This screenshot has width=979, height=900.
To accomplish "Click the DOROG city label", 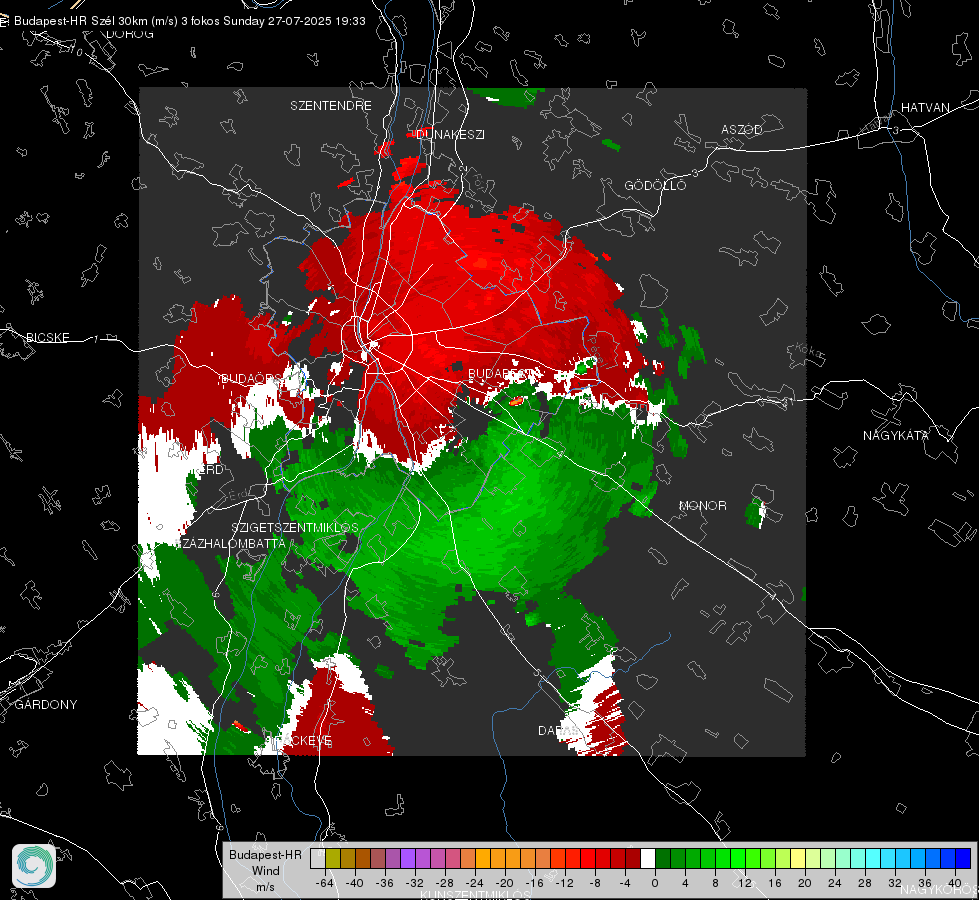I will [130, 34].
